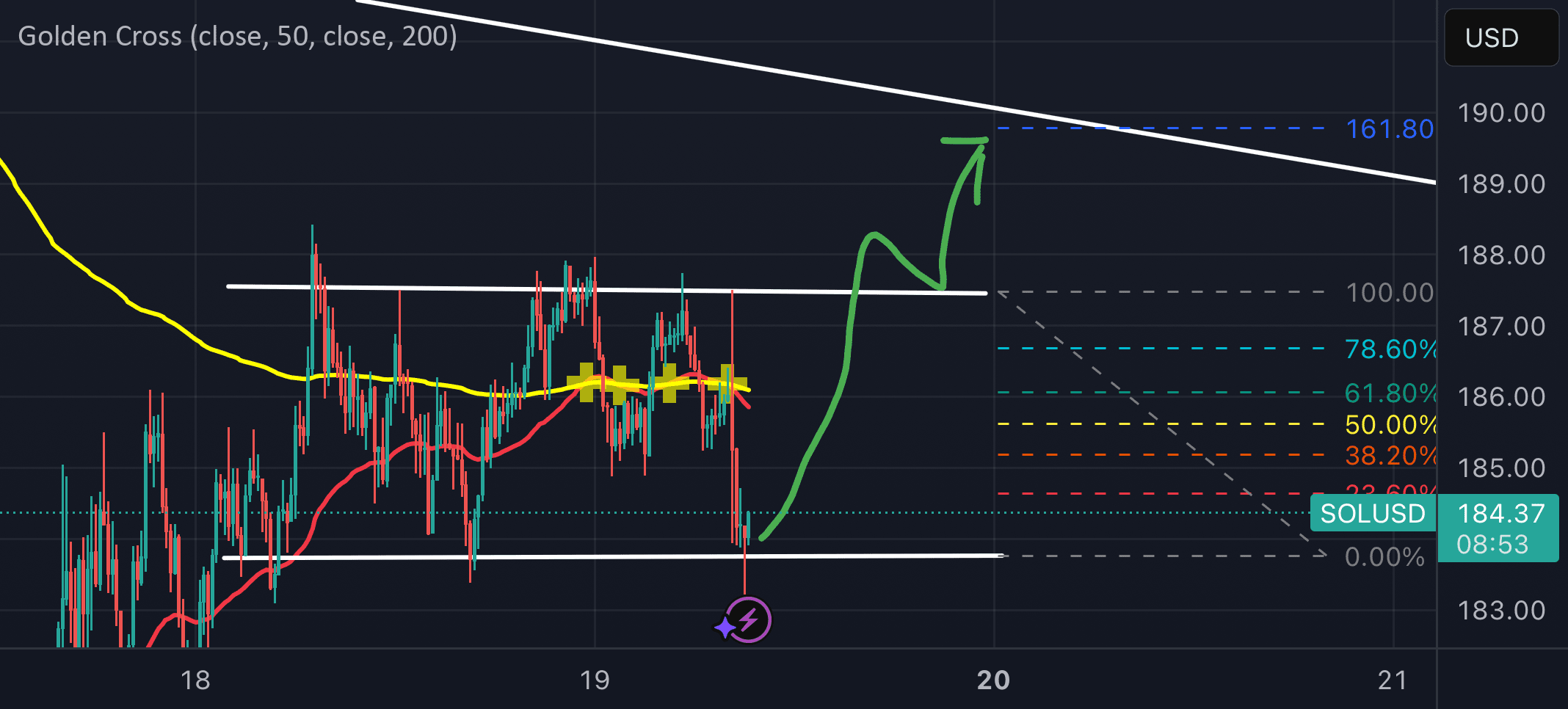
Task: Select the lower white horizontal support line
Action: pyautogui.click(x=613, y=556)
